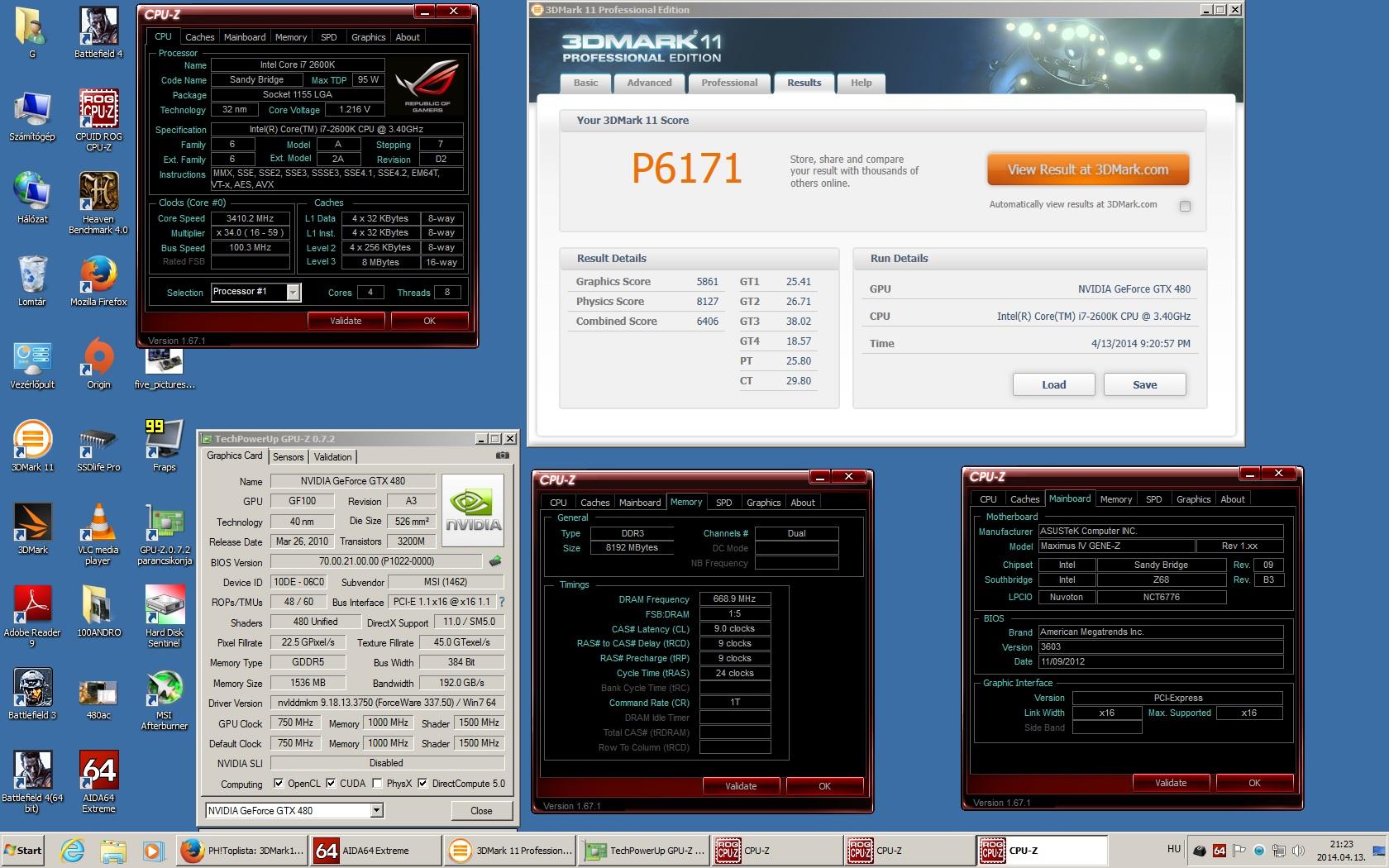
Task: Click OK in the CPU-Z Mainboard window
Action: [1254, 783]
